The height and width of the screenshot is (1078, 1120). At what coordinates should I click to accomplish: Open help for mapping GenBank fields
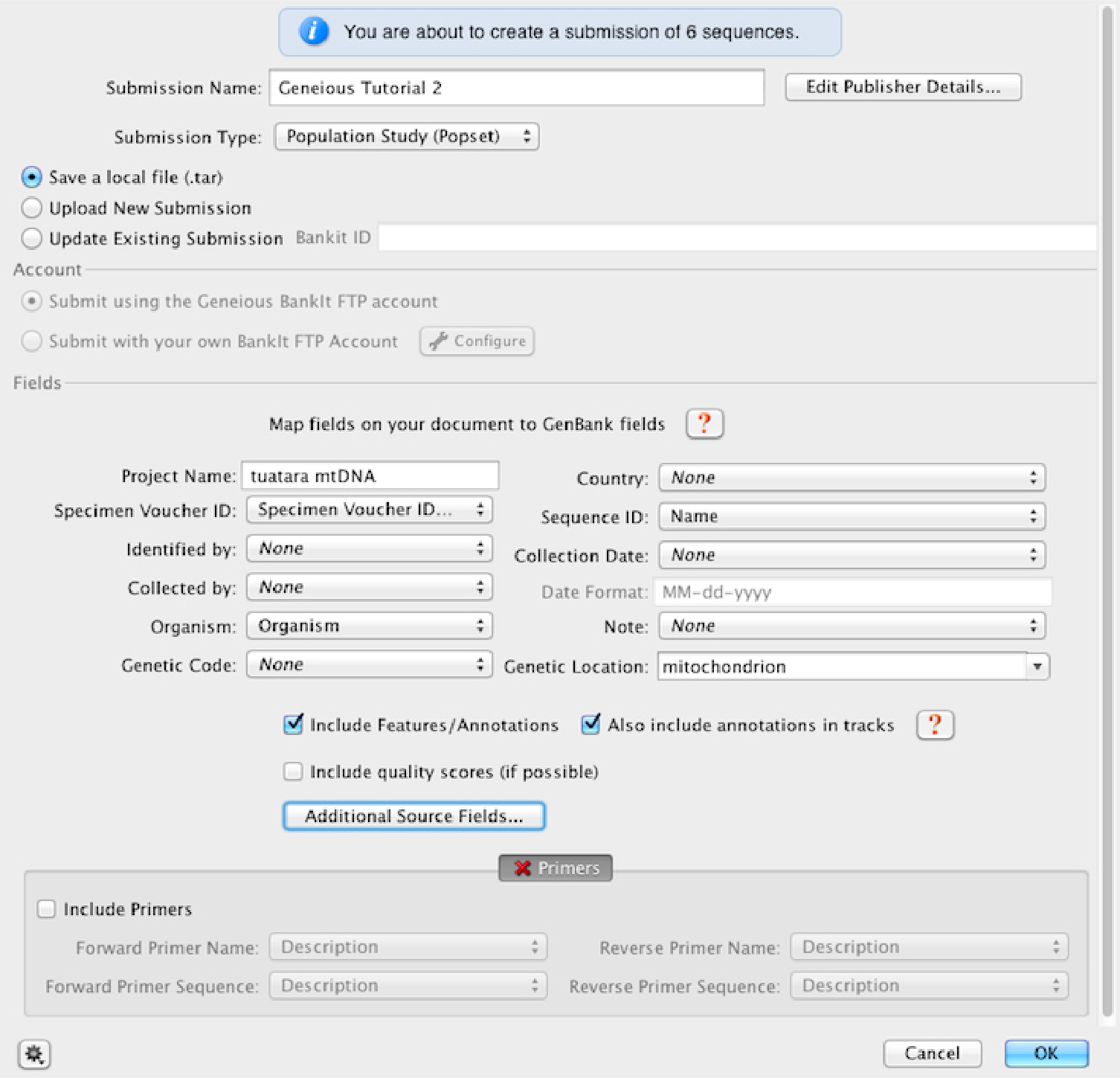coord(704,424)
